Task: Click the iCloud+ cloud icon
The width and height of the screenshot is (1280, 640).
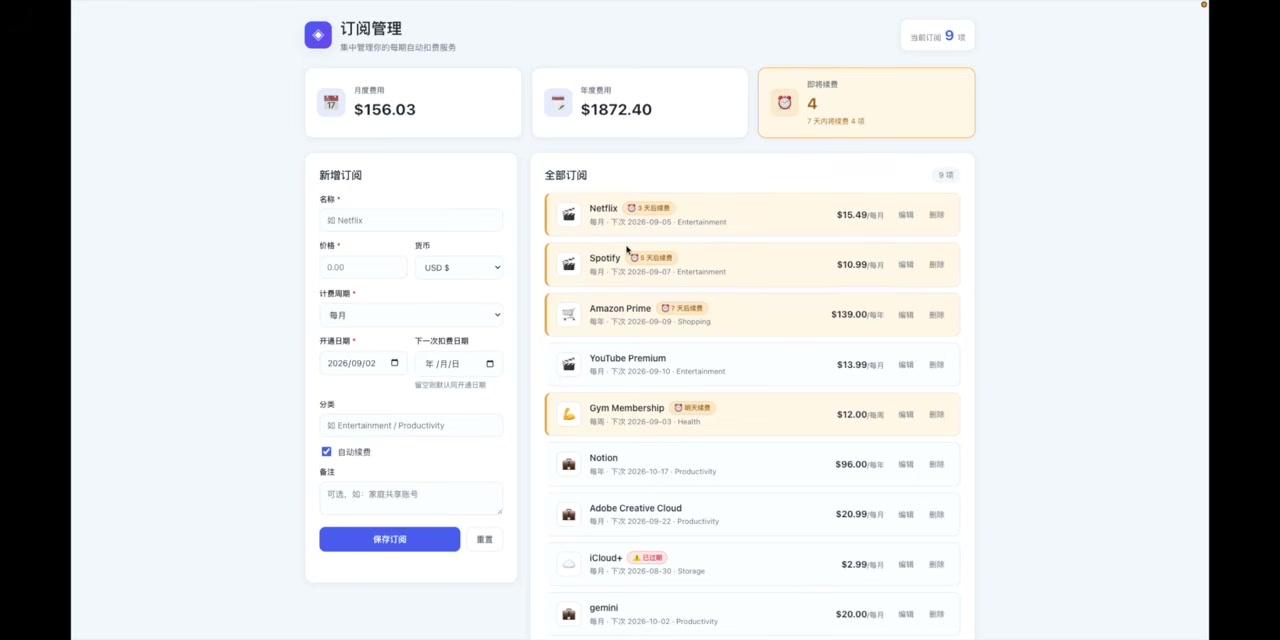Action: point(569,564)
